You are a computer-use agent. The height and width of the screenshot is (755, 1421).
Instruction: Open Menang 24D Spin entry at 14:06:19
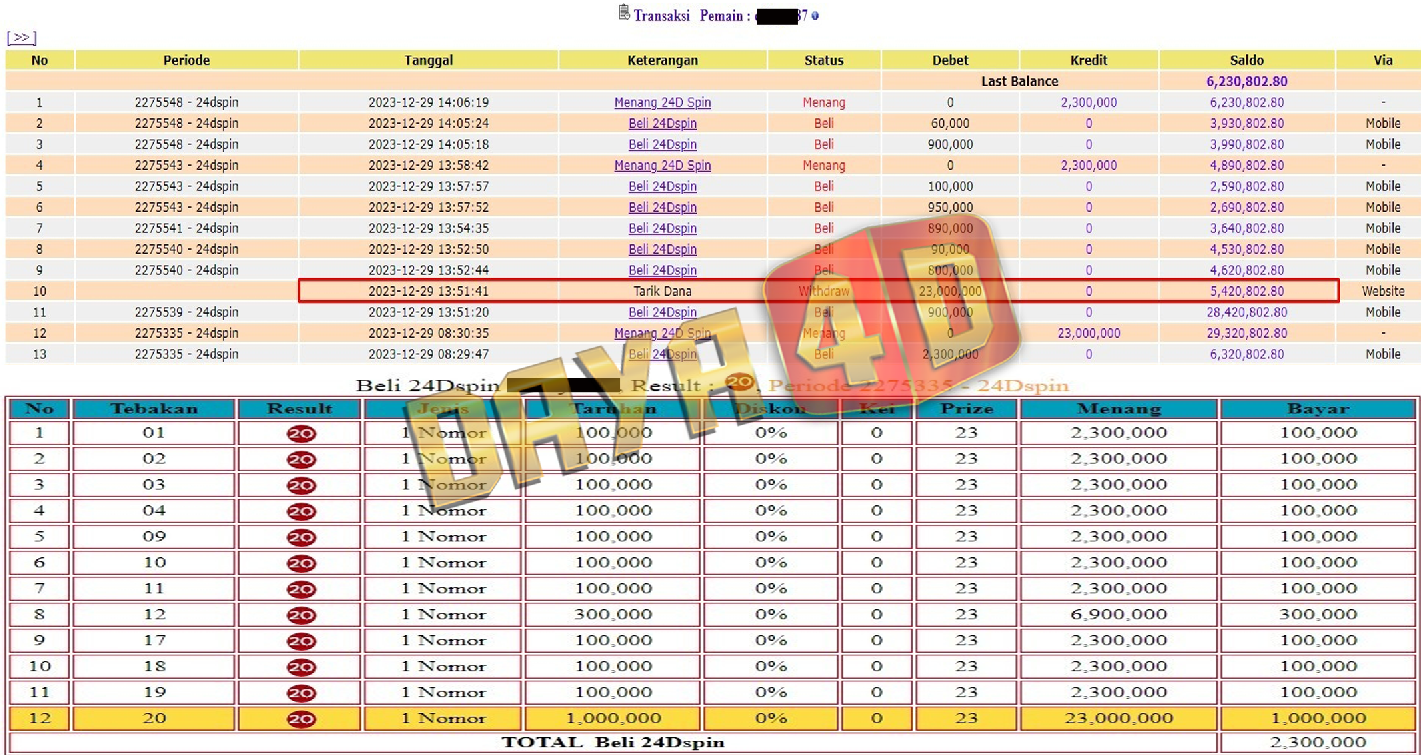click(662, 103)
